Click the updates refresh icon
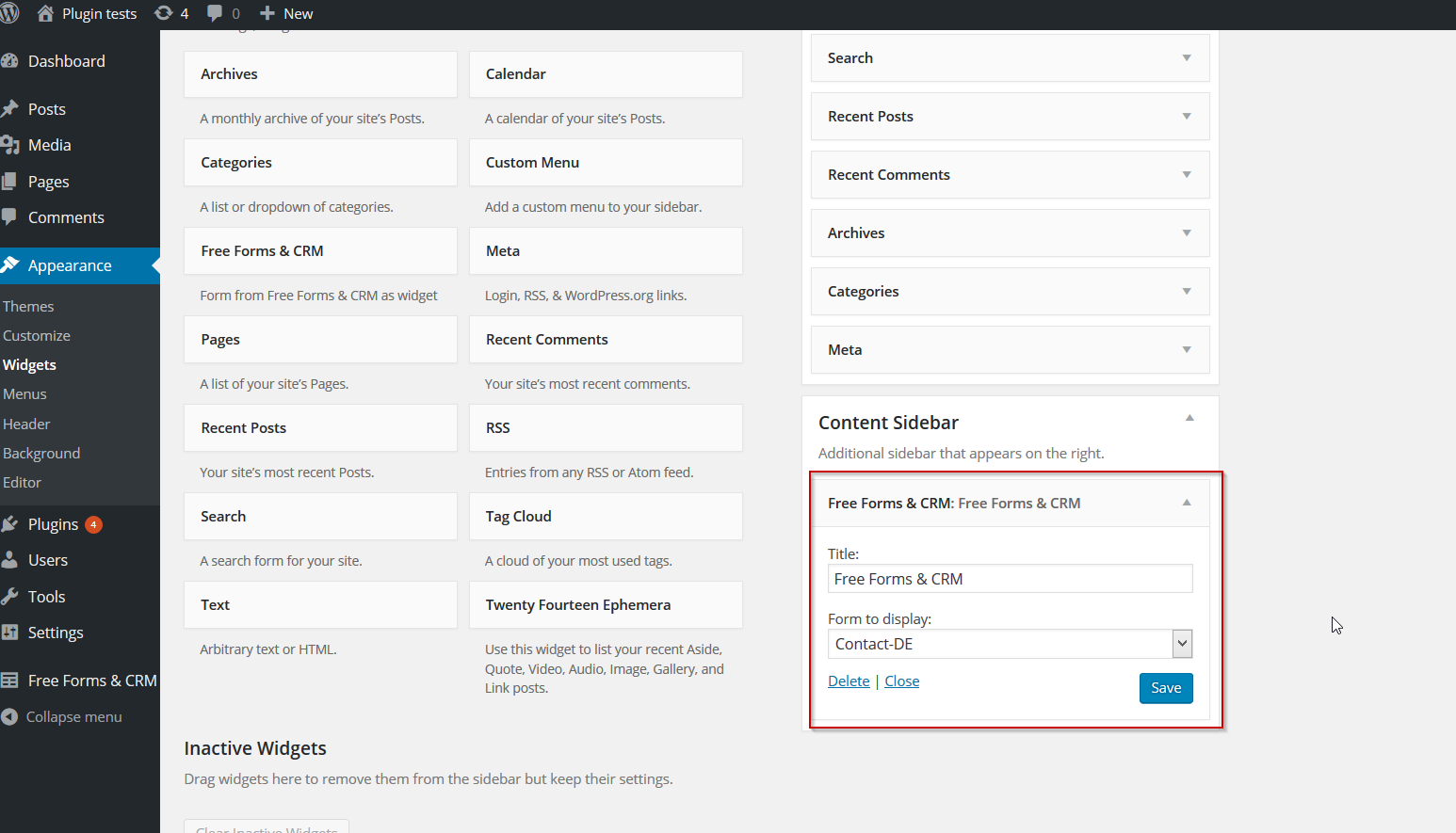 164,13
